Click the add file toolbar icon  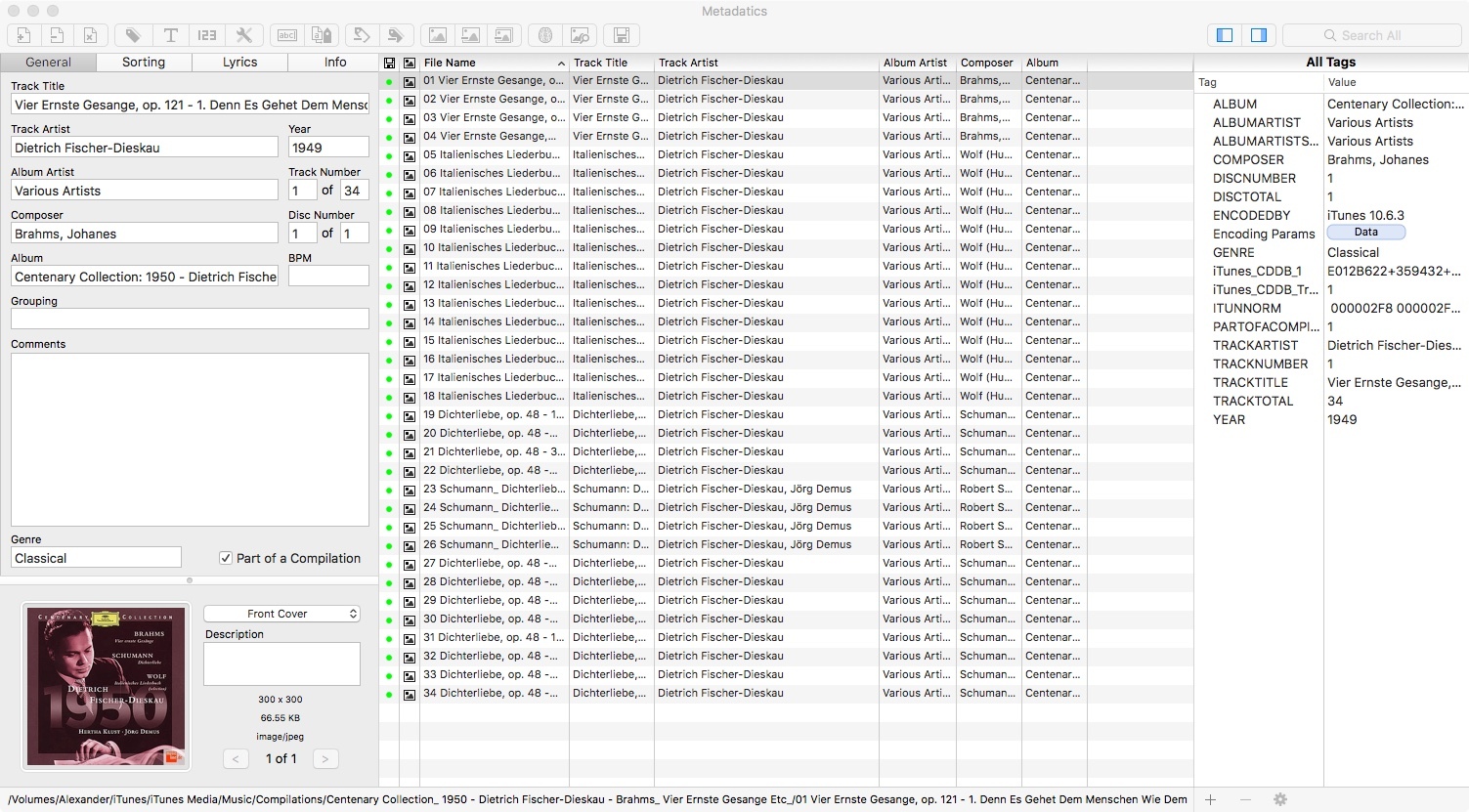(x=23, y=35)
